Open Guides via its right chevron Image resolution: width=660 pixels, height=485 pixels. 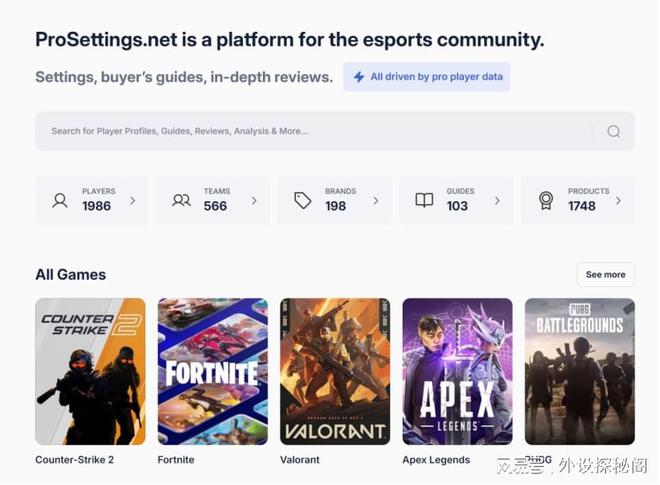(497, 200)
